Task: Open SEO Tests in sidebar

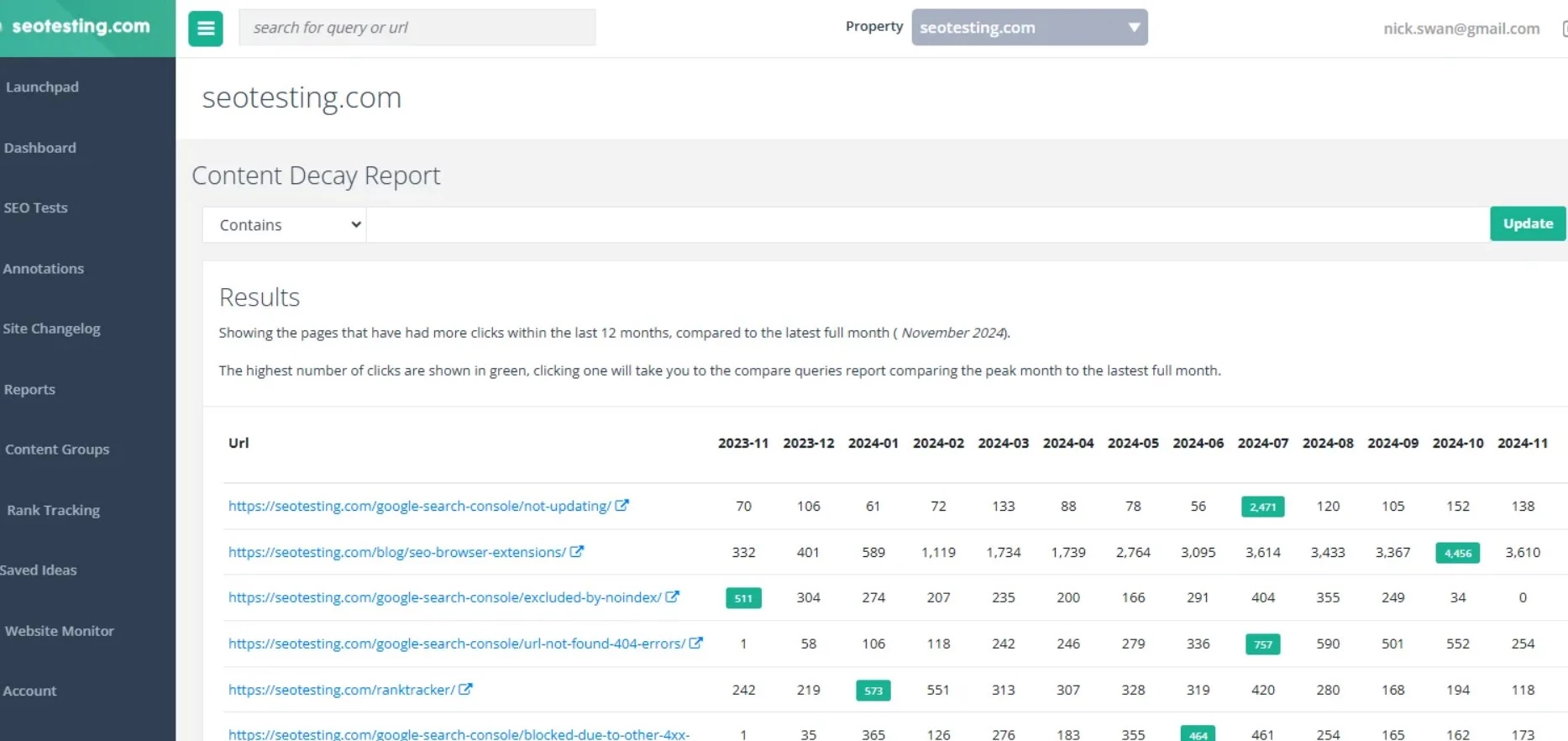Action: point(35,208)
